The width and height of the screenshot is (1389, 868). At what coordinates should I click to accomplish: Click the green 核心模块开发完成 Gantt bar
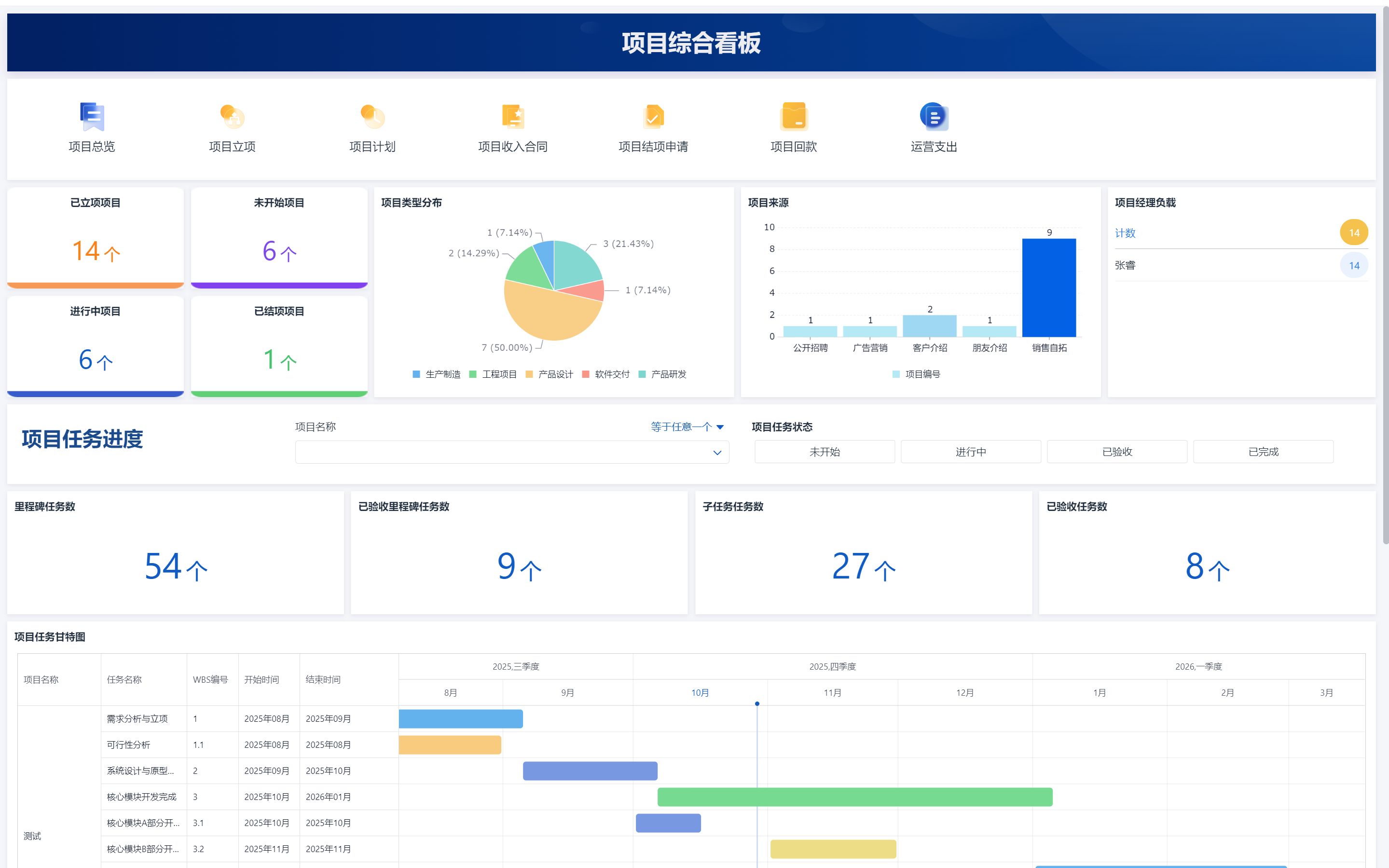pos(854,797)
